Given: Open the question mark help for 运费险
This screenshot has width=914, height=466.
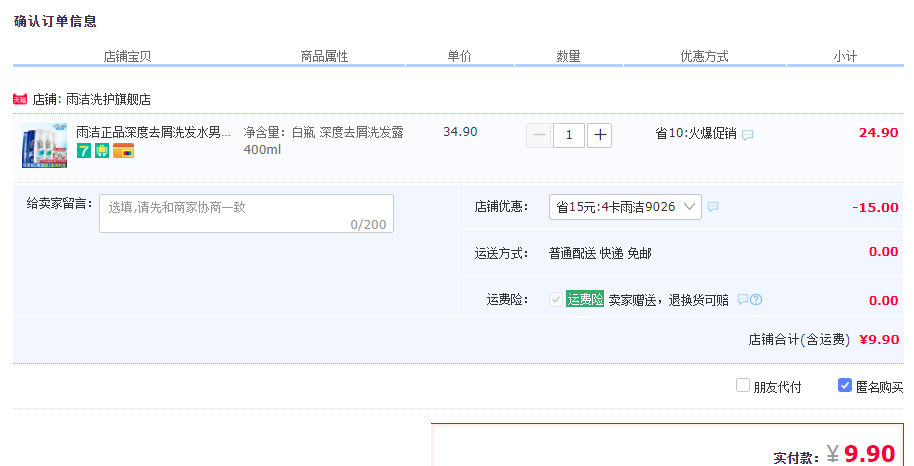Looking at the screenshot, I should coord(756,300).
